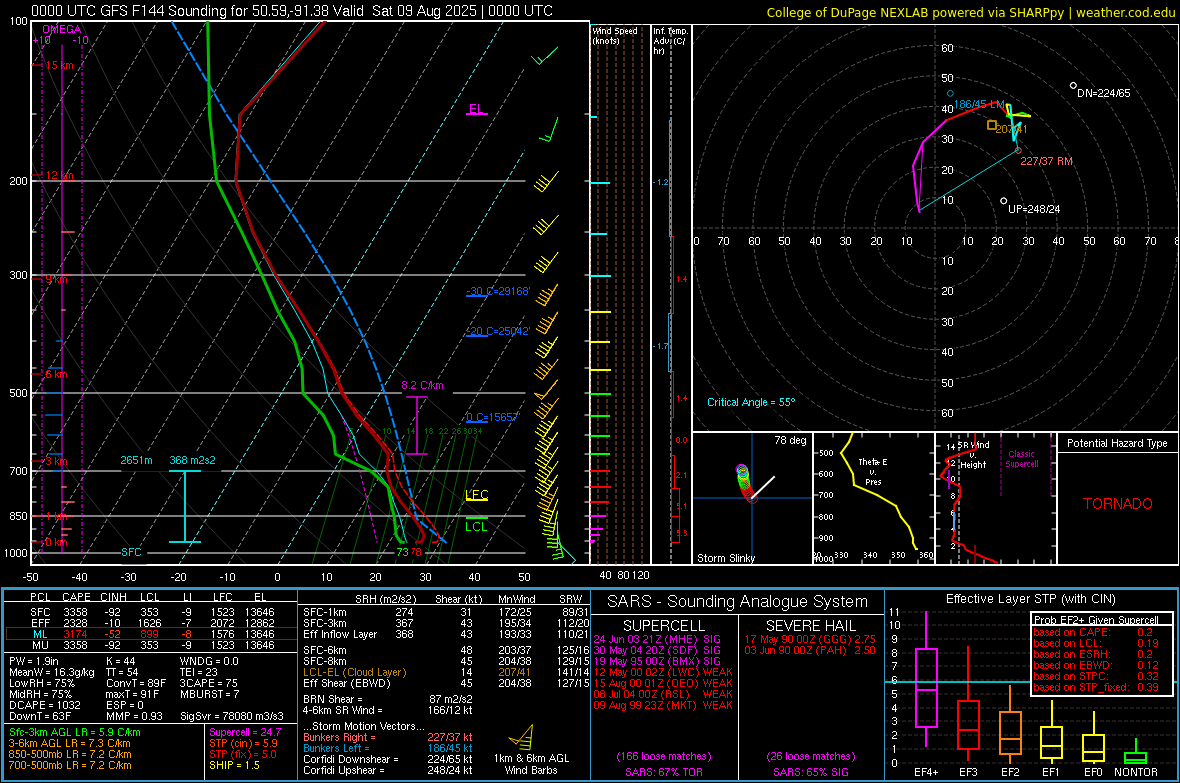Select the magenta EL marker on the skew-T

pos(476,110)
